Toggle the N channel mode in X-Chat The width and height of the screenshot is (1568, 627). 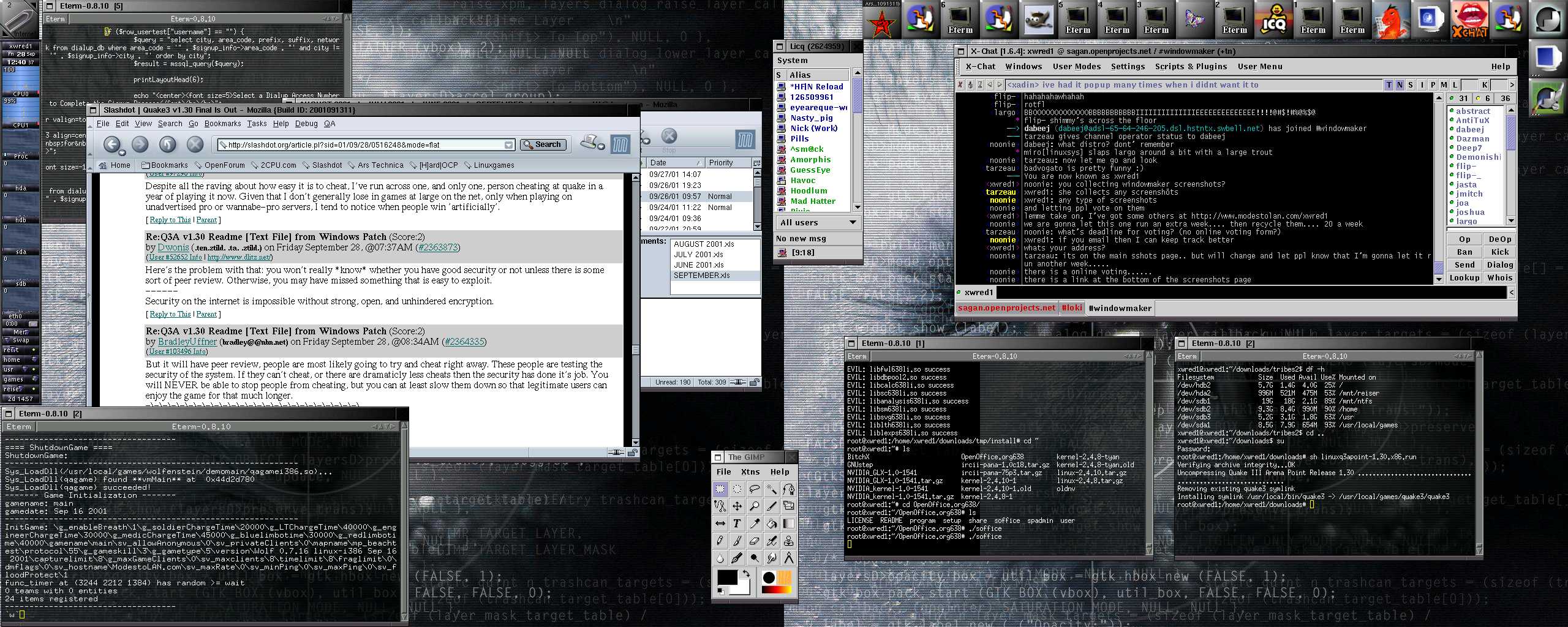tap(1400, 85)
